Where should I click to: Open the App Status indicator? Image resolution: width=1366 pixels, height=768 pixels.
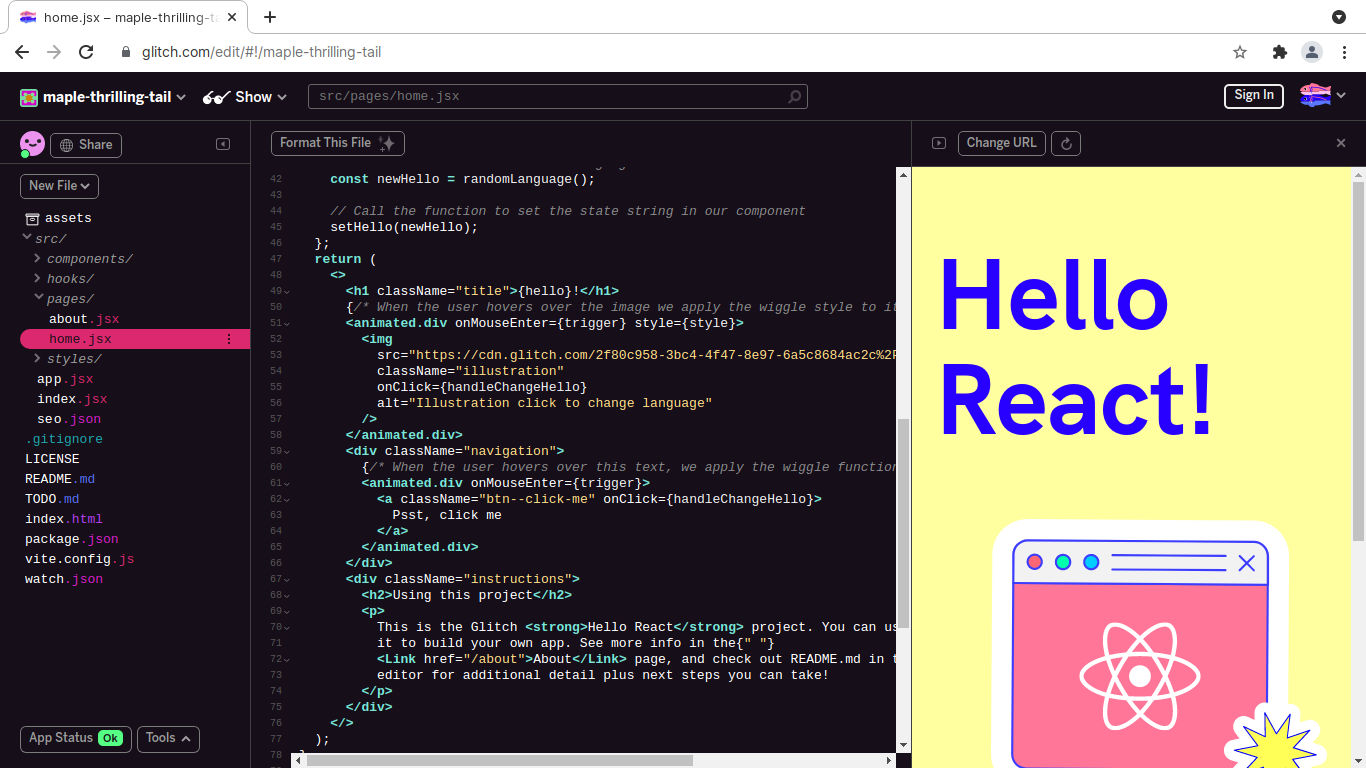[x=76, y=738]
